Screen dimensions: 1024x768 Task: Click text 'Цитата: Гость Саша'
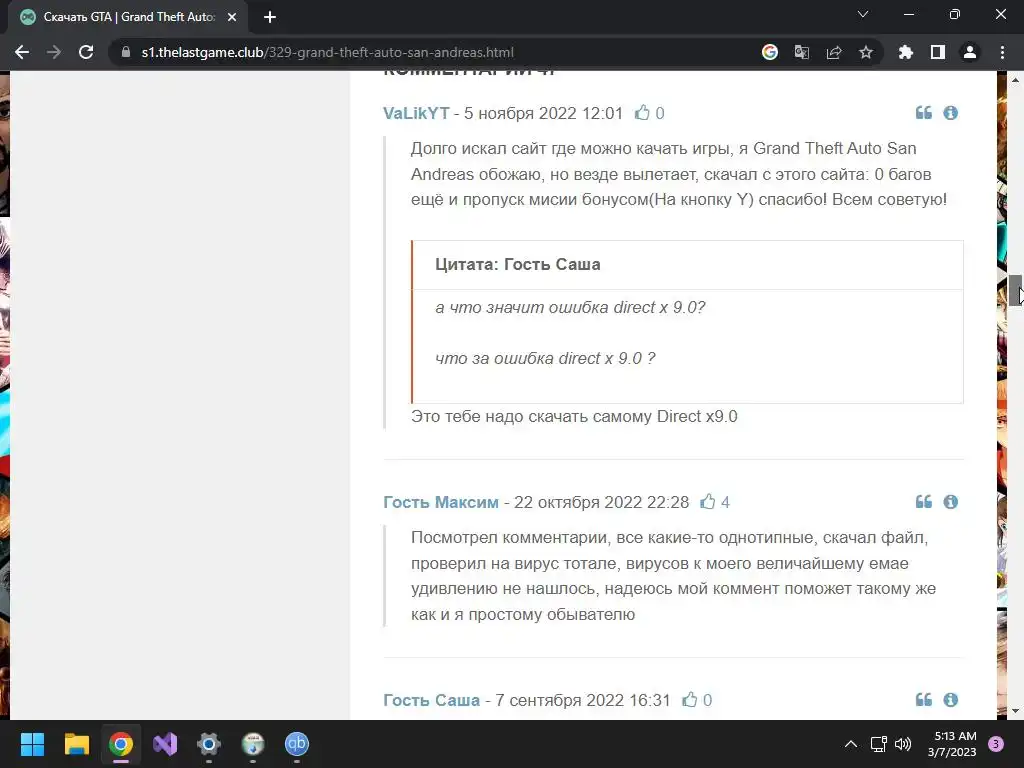pos(517,264)
